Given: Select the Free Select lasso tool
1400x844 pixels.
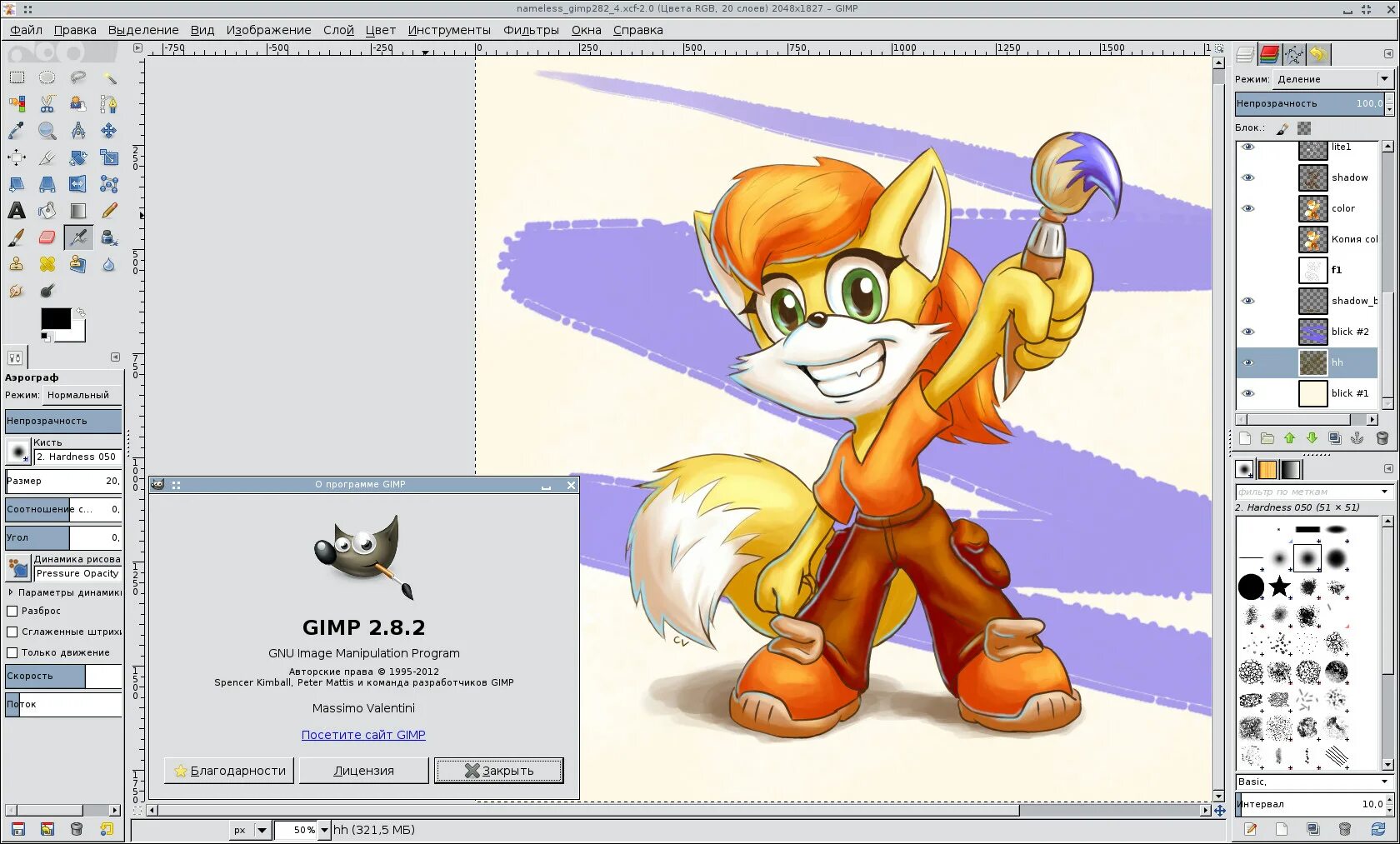Looking at the screenshot, I should point(78,77).
